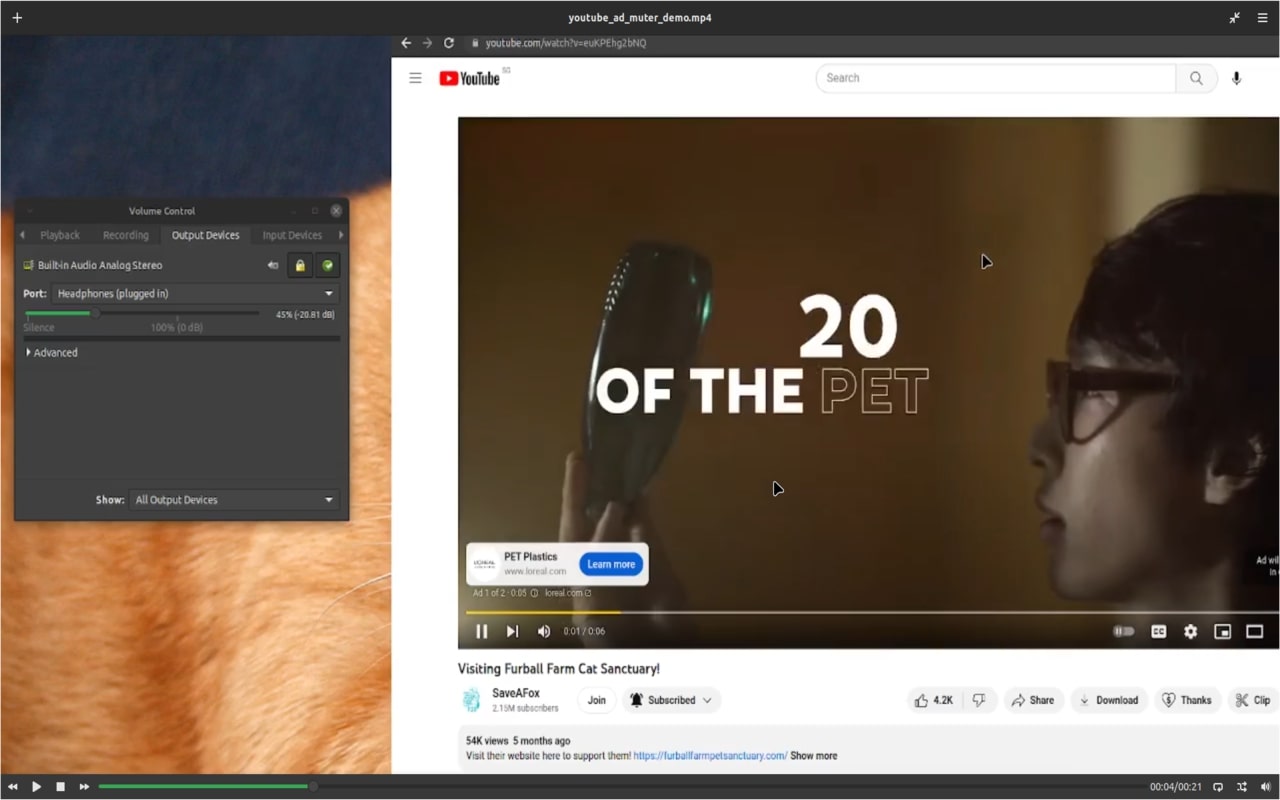1280x800 pixels.
Task: Focus the YouTube Search field
Action: tap(996, 78)
